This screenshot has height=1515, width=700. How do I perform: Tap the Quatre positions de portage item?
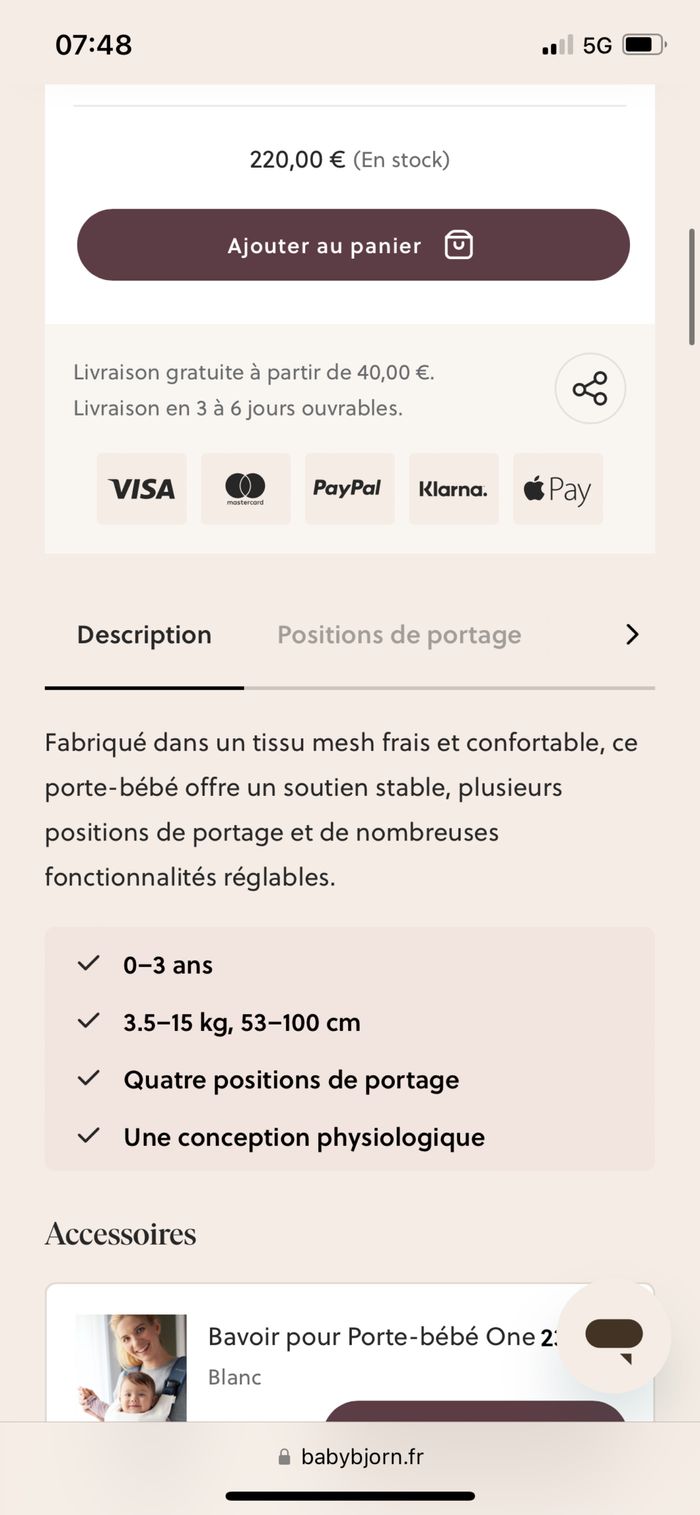(291, 1080)
